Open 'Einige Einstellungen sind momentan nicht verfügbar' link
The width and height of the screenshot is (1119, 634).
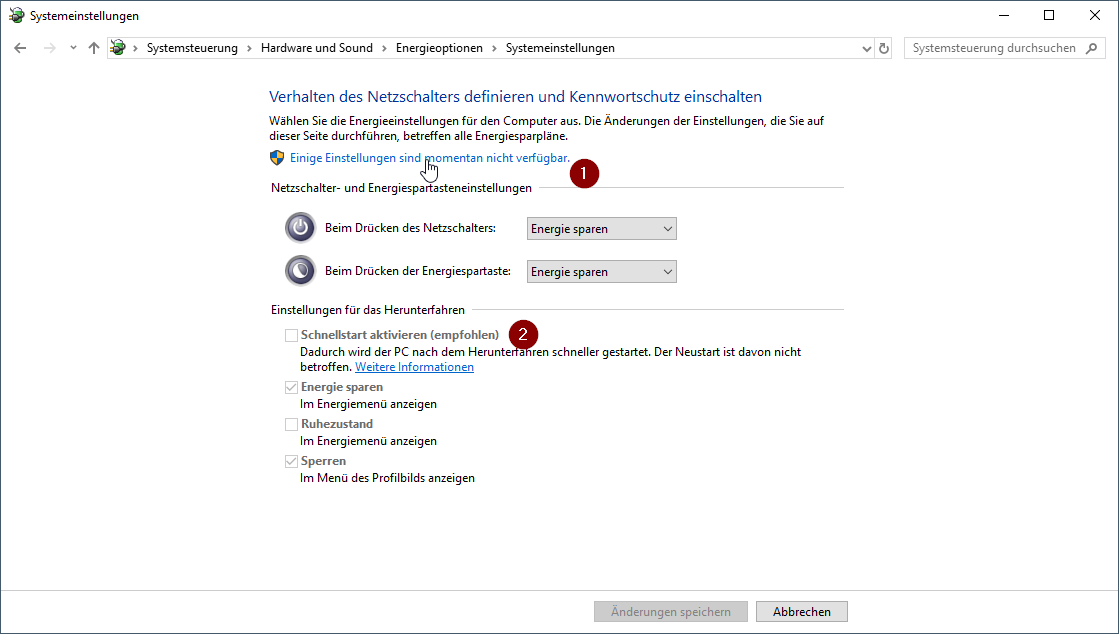pos(430,158)
